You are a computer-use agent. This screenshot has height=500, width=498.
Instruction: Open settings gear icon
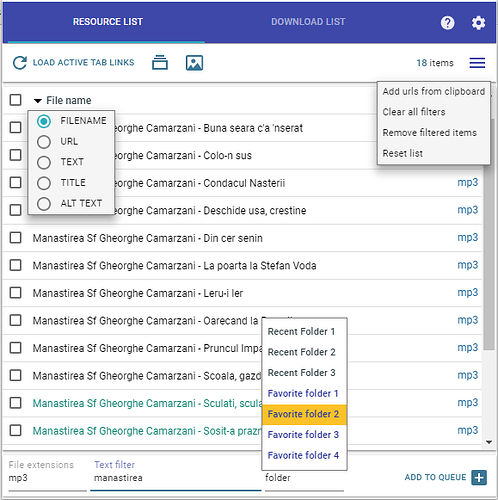coord(478,23)
